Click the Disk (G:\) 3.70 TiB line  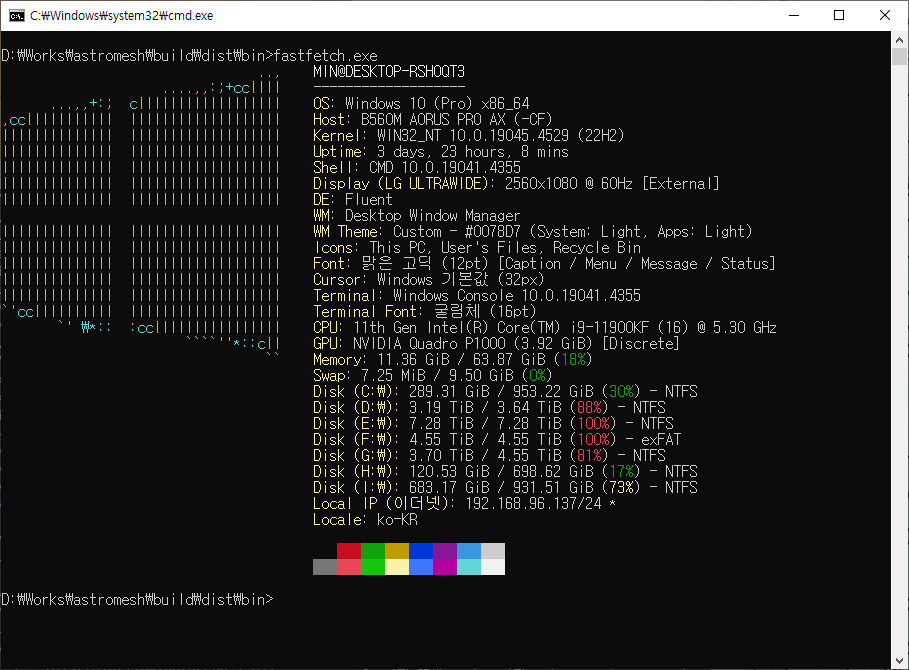[x=489, y=456]
